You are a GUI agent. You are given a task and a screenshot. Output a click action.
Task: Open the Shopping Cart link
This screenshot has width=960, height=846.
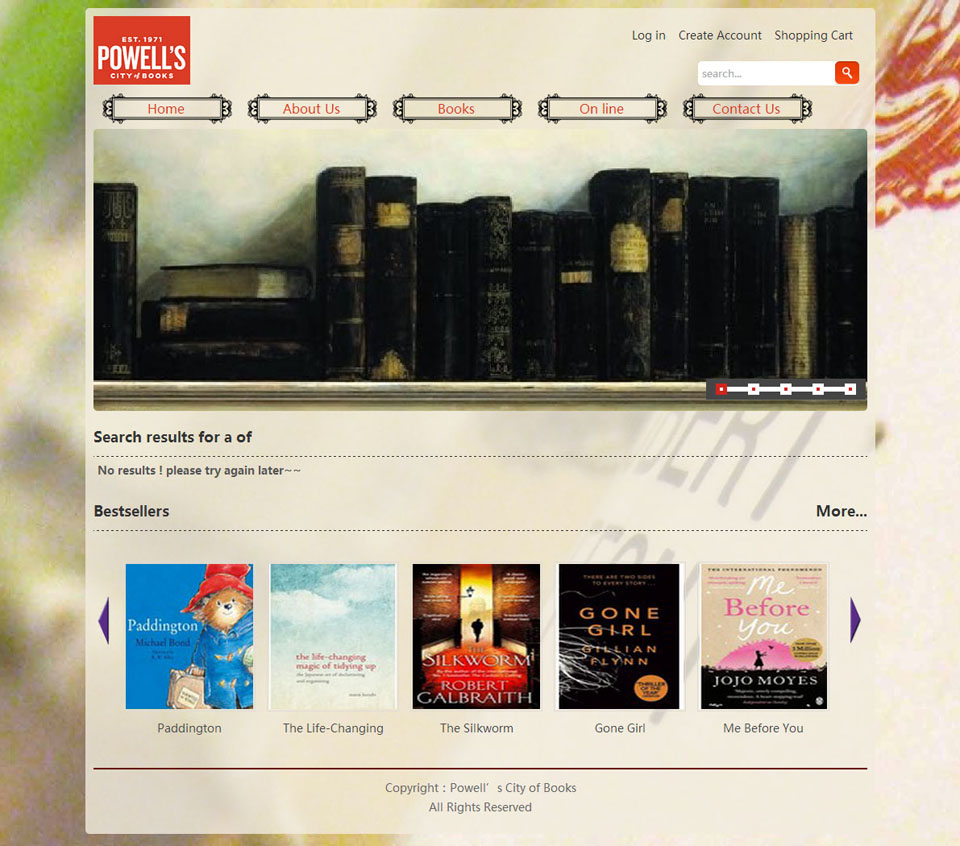point(813,36)
